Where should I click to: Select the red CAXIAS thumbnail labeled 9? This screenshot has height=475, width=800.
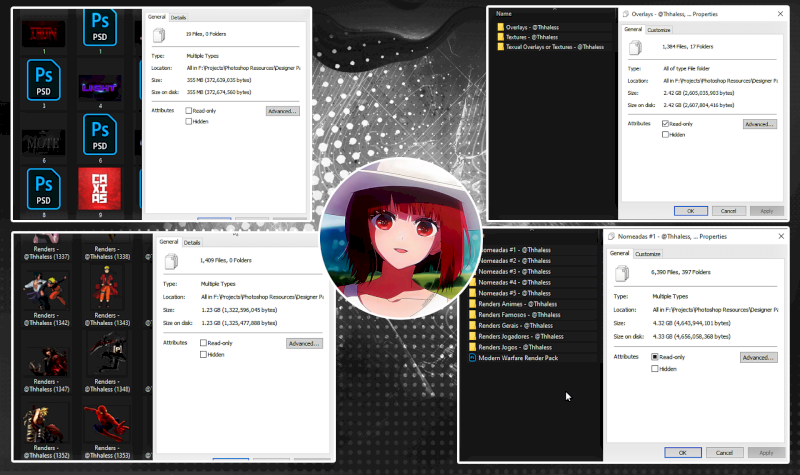99,187
